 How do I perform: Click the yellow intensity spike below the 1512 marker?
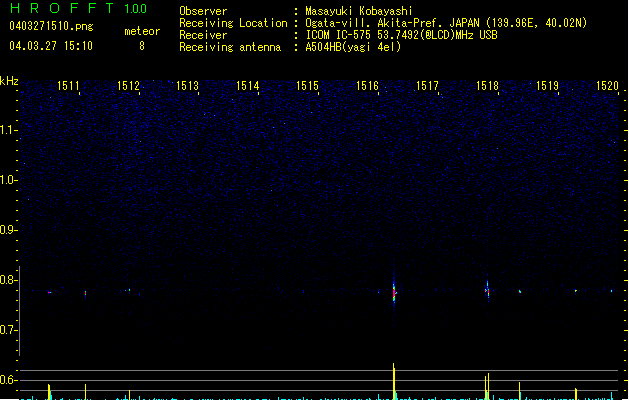129,394
